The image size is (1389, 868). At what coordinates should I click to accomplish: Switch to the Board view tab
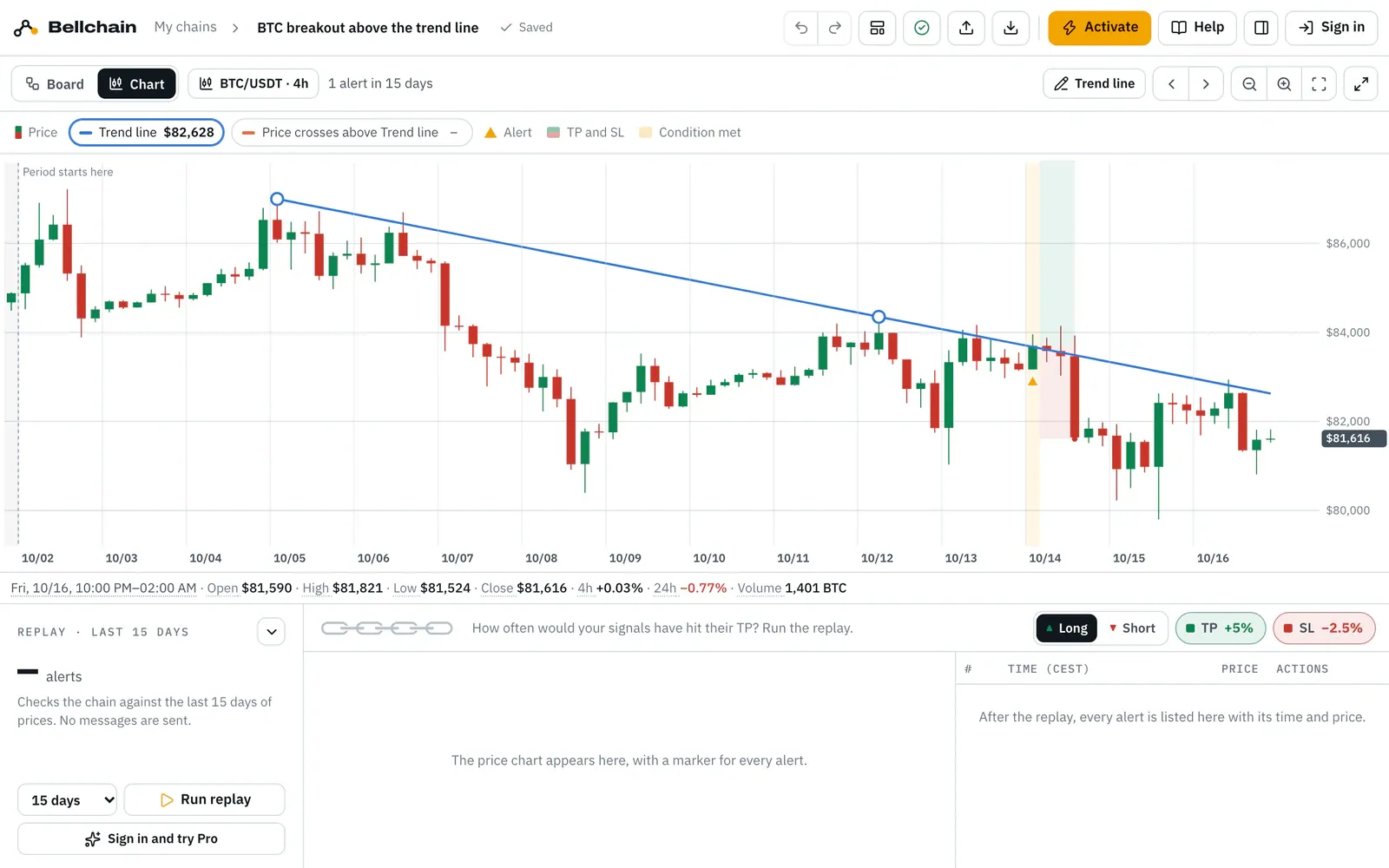55,84
